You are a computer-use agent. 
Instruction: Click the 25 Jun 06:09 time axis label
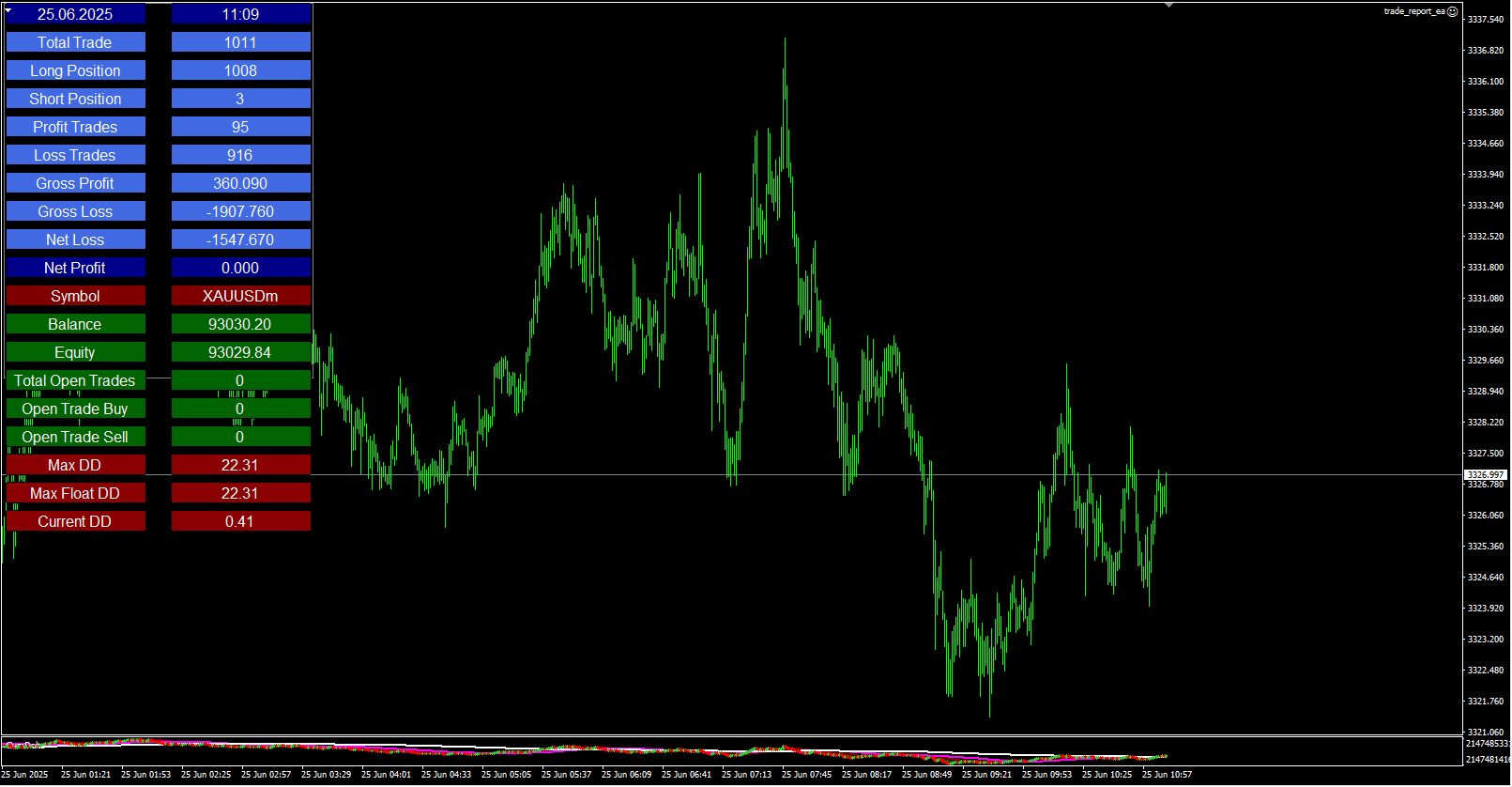click(x=626, y=775)
